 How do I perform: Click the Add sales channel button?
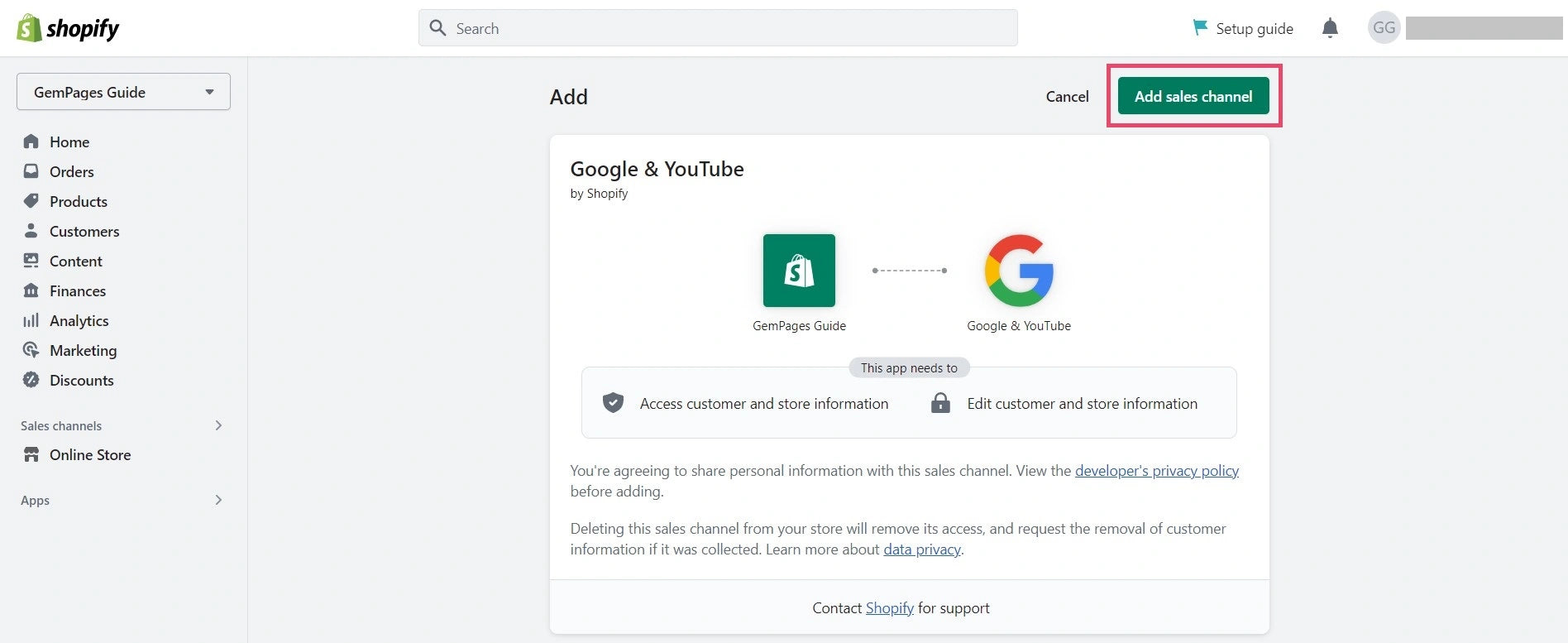pos(1193,96)
